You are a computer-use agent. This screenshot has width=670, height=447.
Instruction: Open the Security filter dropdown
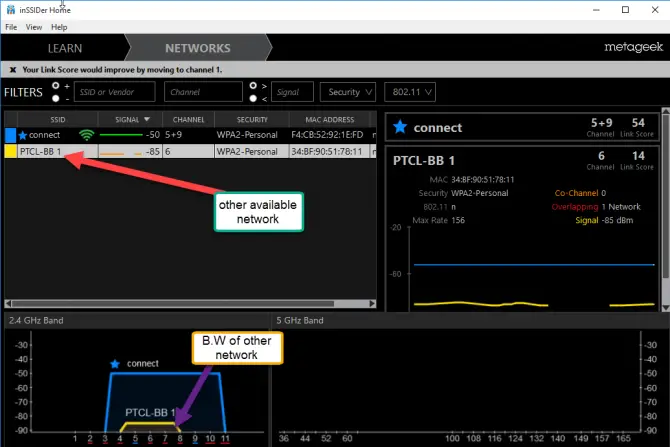coord(349,92)
